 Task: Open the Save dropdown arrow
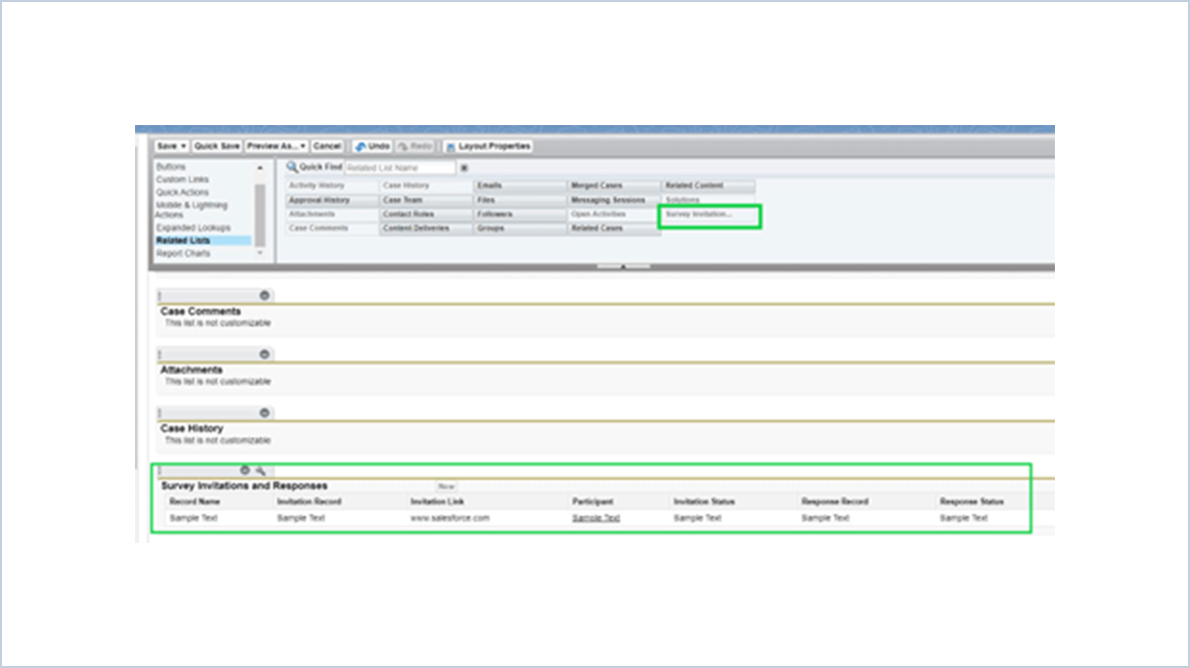pos(183,146)
